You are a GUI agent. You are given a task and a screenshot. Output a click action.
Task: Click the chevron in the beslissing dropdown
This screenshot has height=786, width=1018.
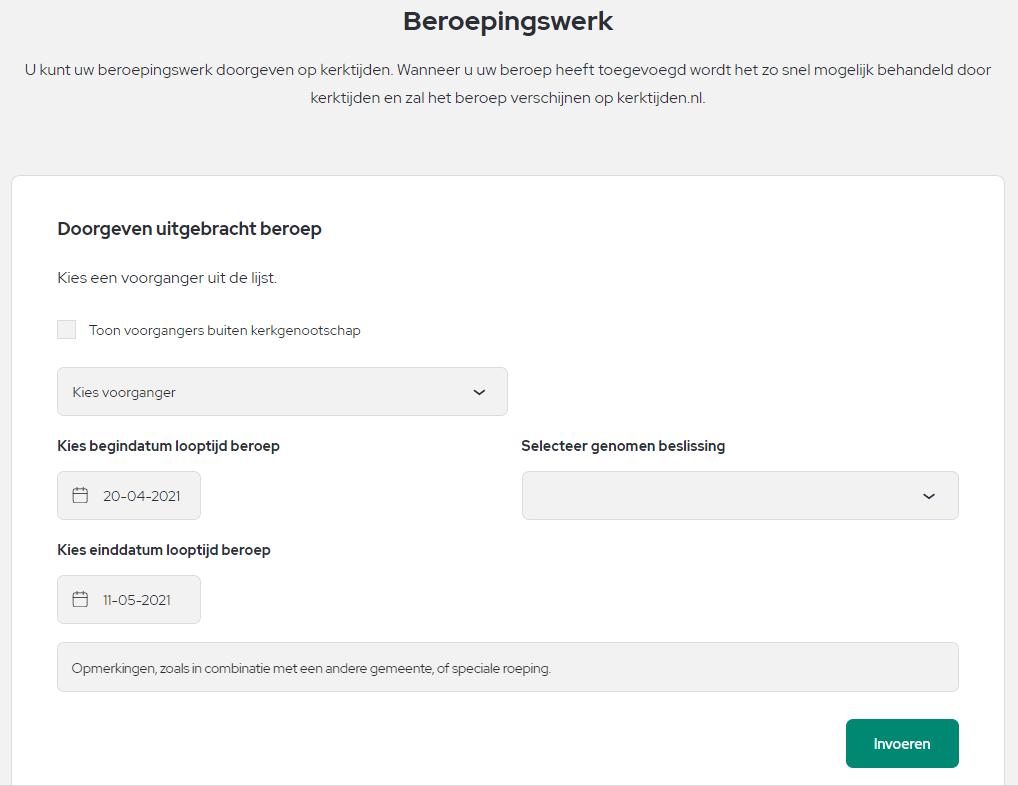(929, 496)
